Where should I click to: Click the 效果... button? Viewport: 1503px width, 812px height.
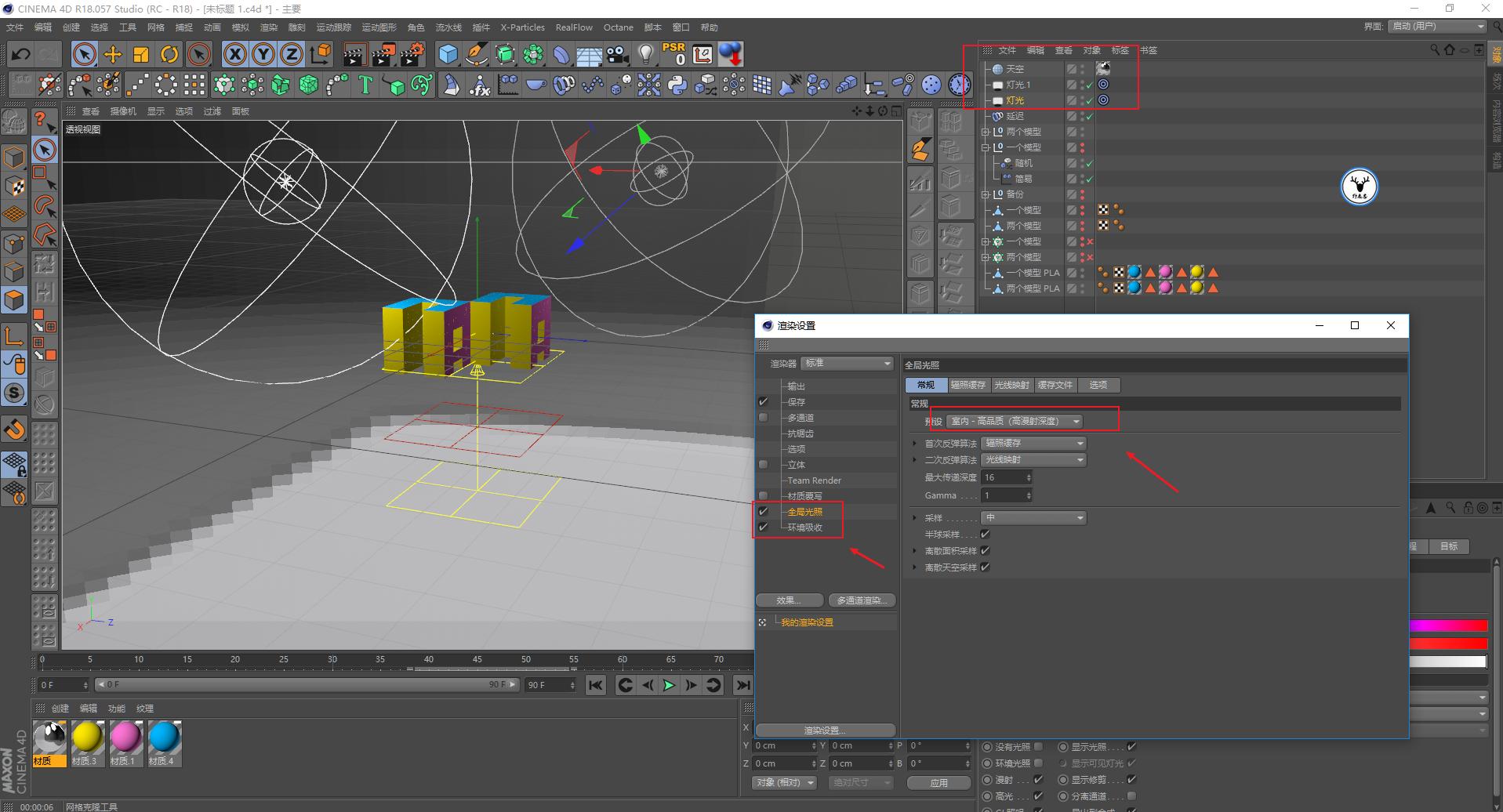[789, 600]
